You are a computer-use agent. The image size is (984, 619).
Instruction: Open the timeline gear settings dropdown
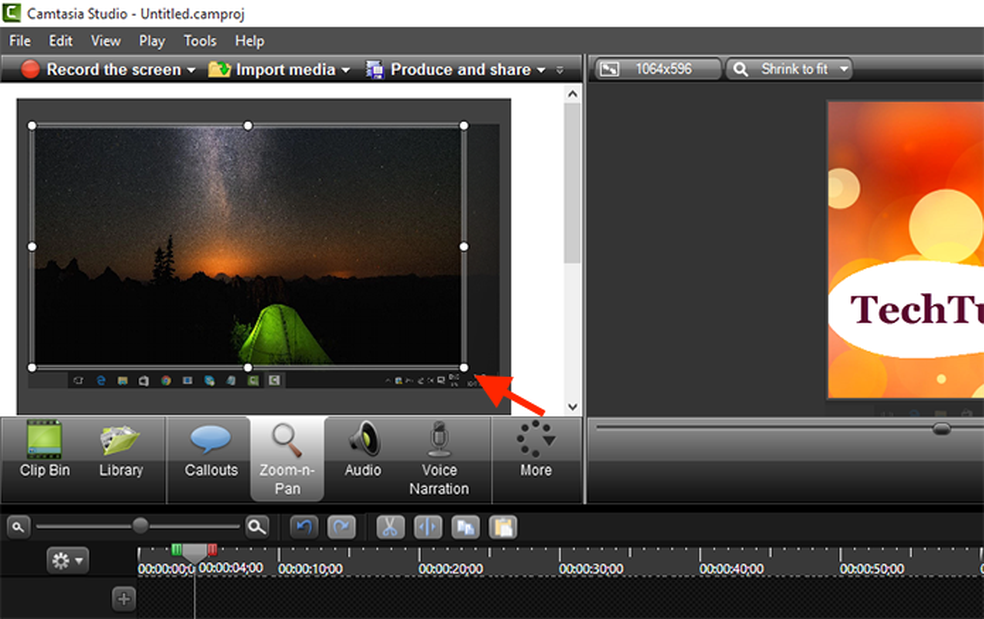[67, 560]
